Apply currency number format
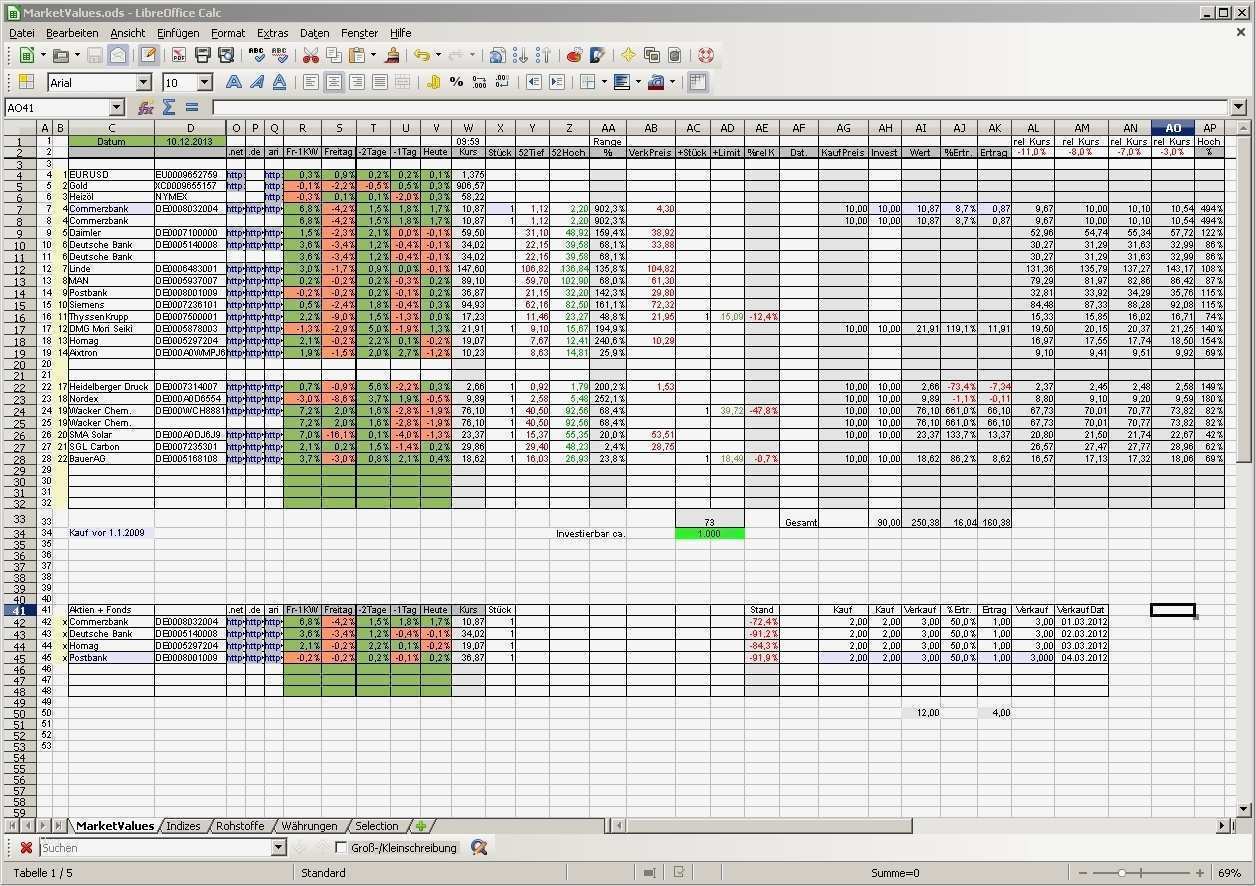This screenshot has height=886, width=1256. pos(433,82)
